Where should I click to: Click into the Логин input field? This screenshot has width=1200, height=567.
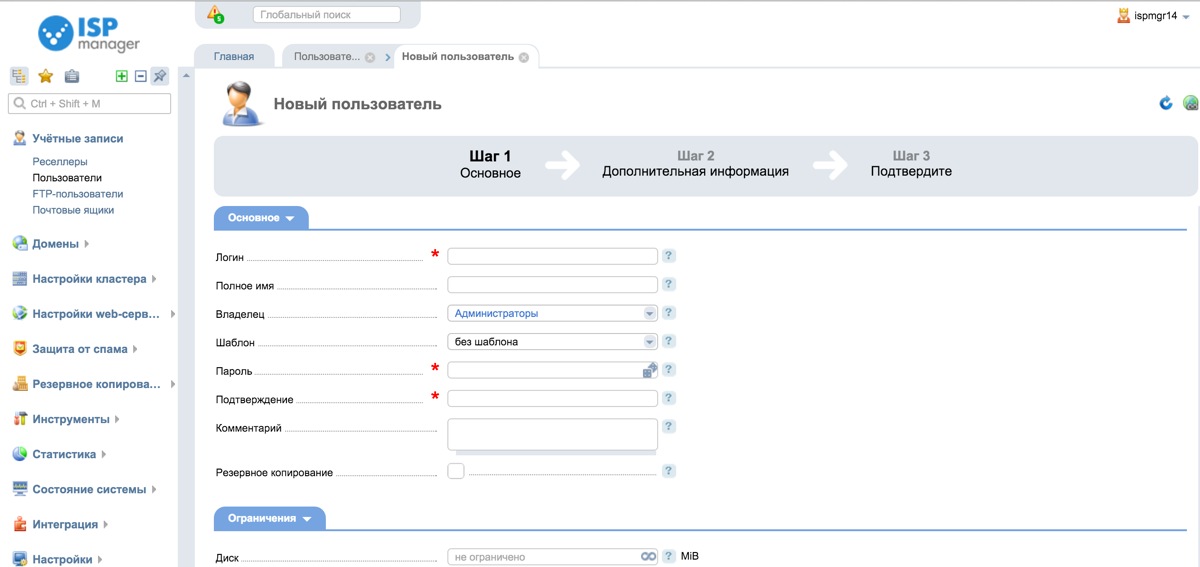coord(552,256)
